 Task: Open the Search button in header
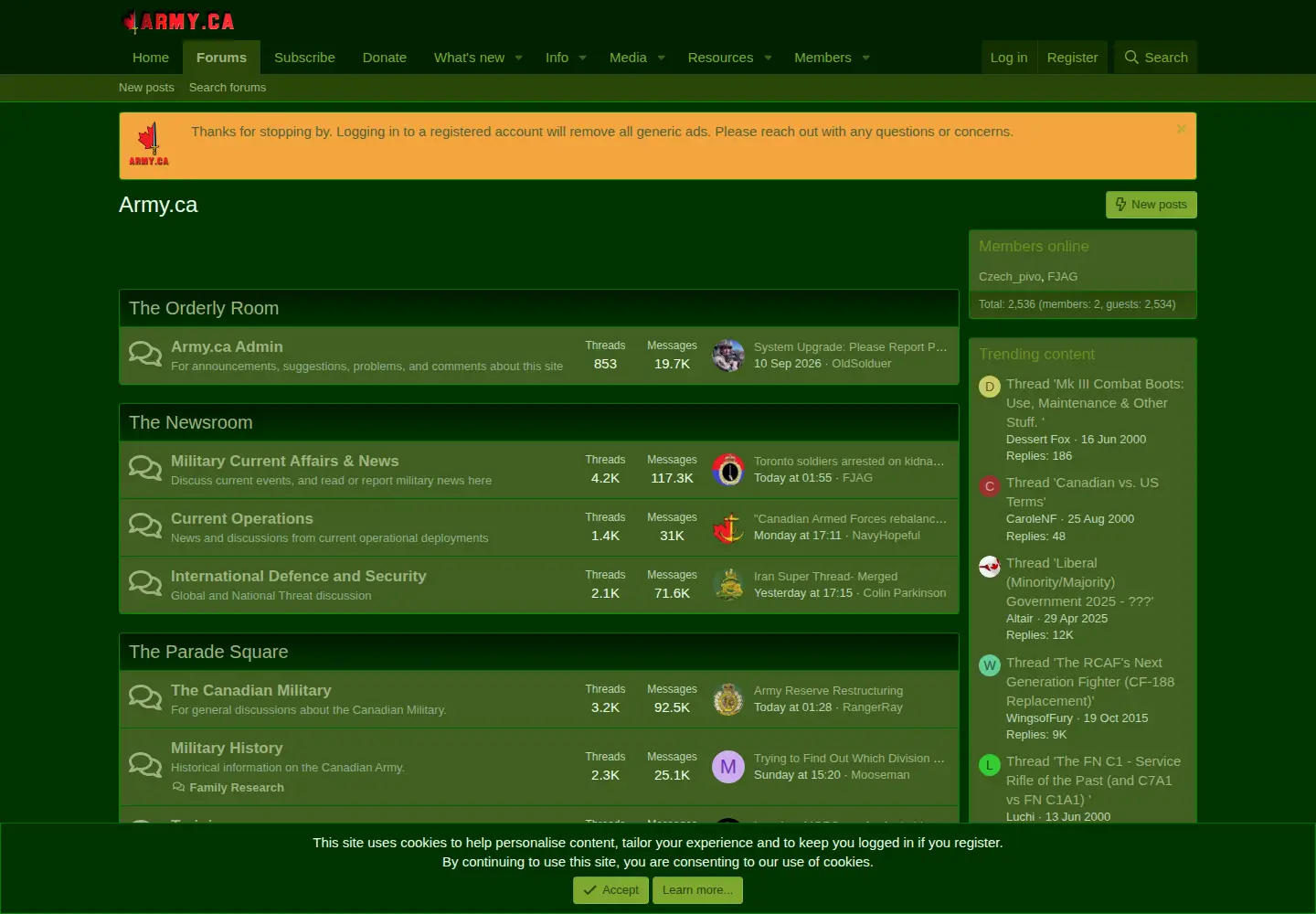(1156, 58)
